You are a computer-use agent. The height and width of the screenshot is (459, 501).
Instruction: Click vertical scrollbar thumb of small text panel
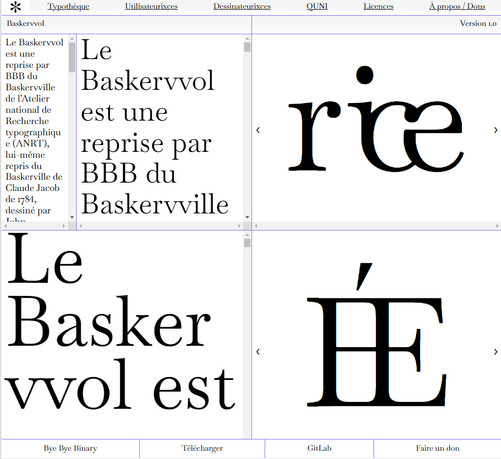click(72, 57)
